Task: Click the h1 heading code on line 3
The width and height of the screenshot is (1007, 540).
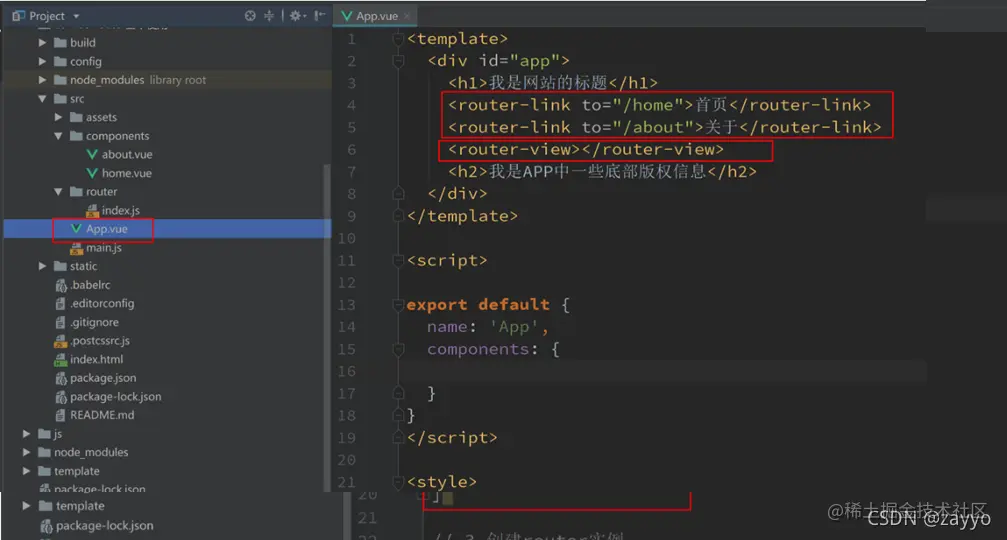Action: pyautogui.click(x=552, y=82)
